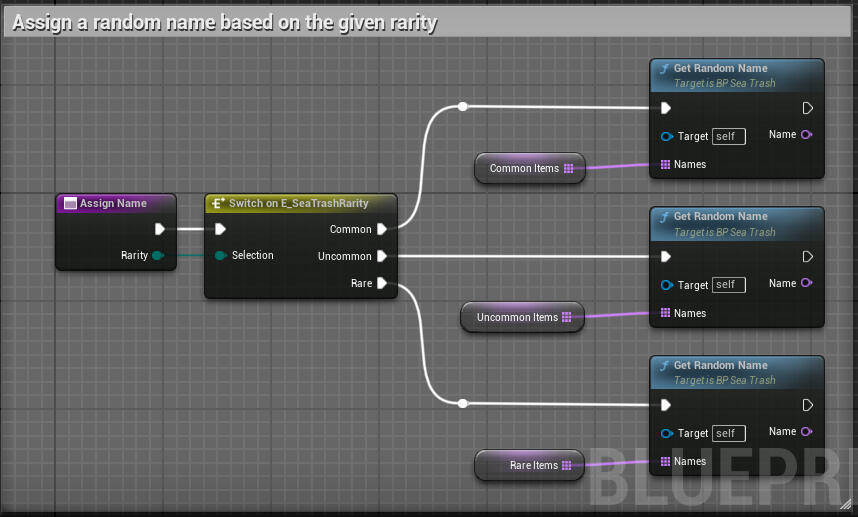Click exec output pin on middle Get Random Name
The image size is (858, 517).
(x=807, y=257)
